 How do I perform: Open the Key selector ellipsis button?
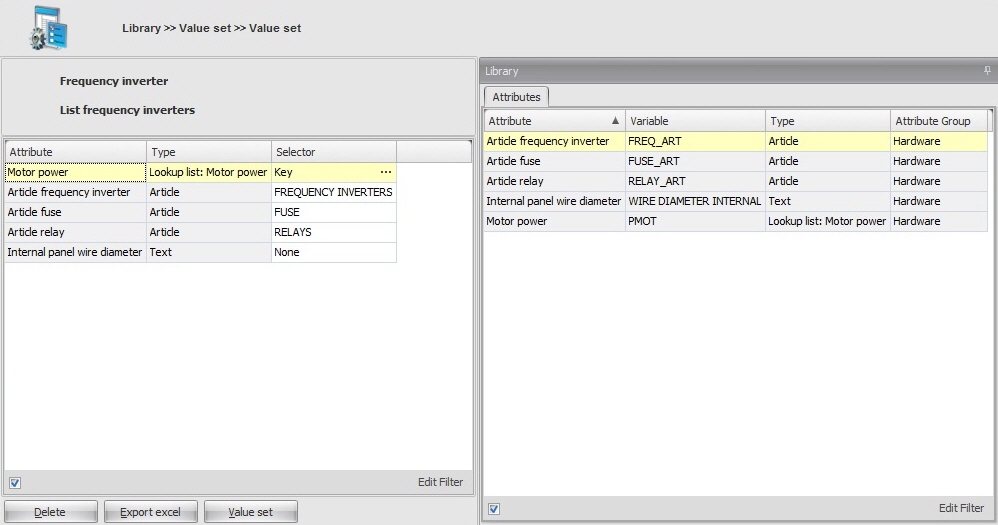pos(386,172)
